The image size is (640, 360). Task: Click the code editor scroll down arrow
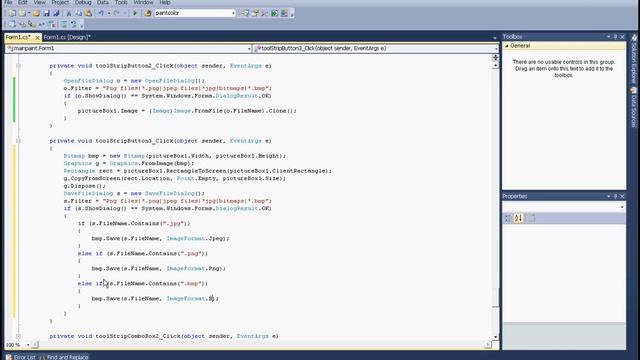click(496, 337)
